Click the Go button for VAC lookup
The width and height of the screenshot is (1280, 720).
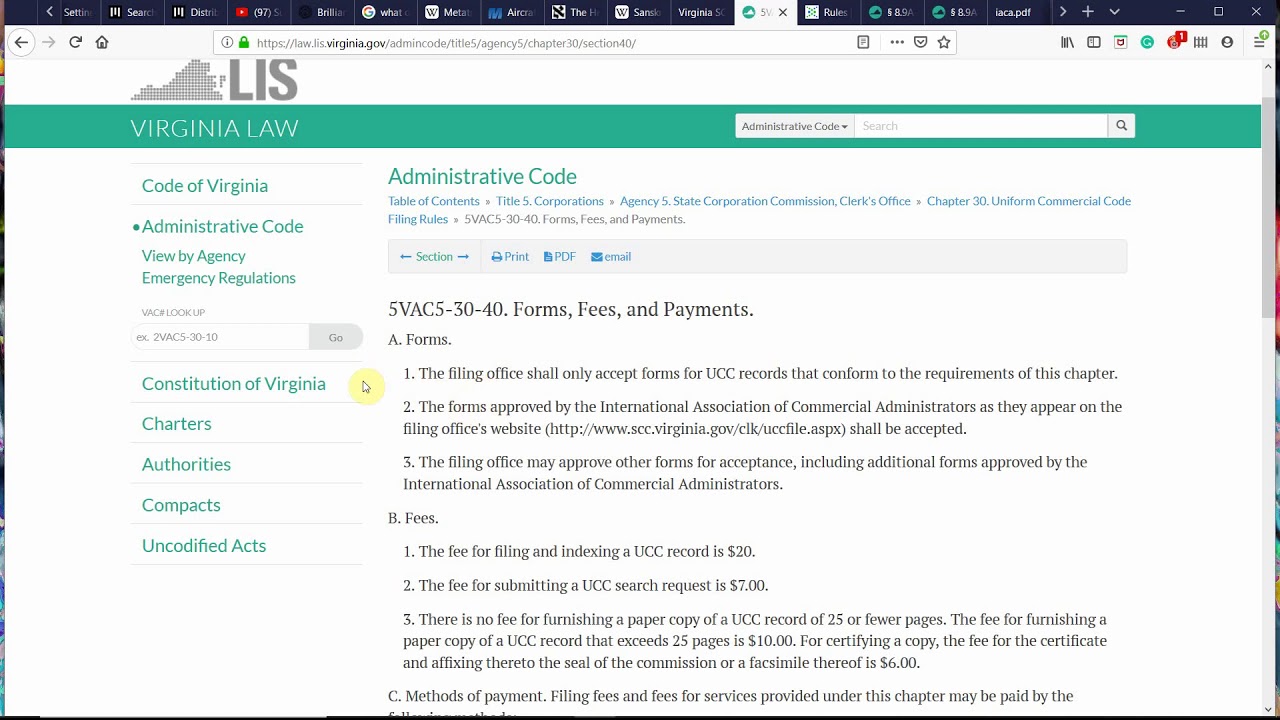tap(336, 337)
